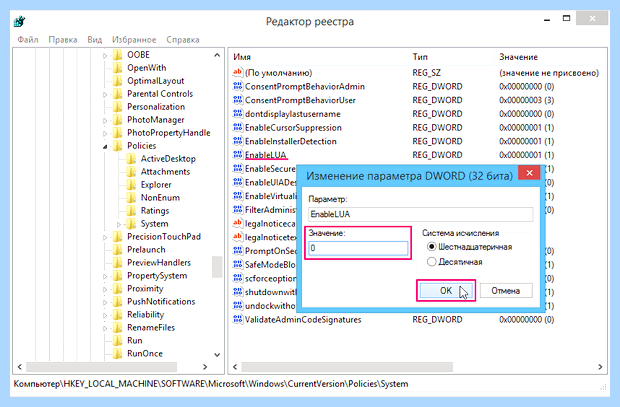Confirm the DWORD change with OK
The image size is (620, 407).
pyautogui.click(x=446, y=291)
